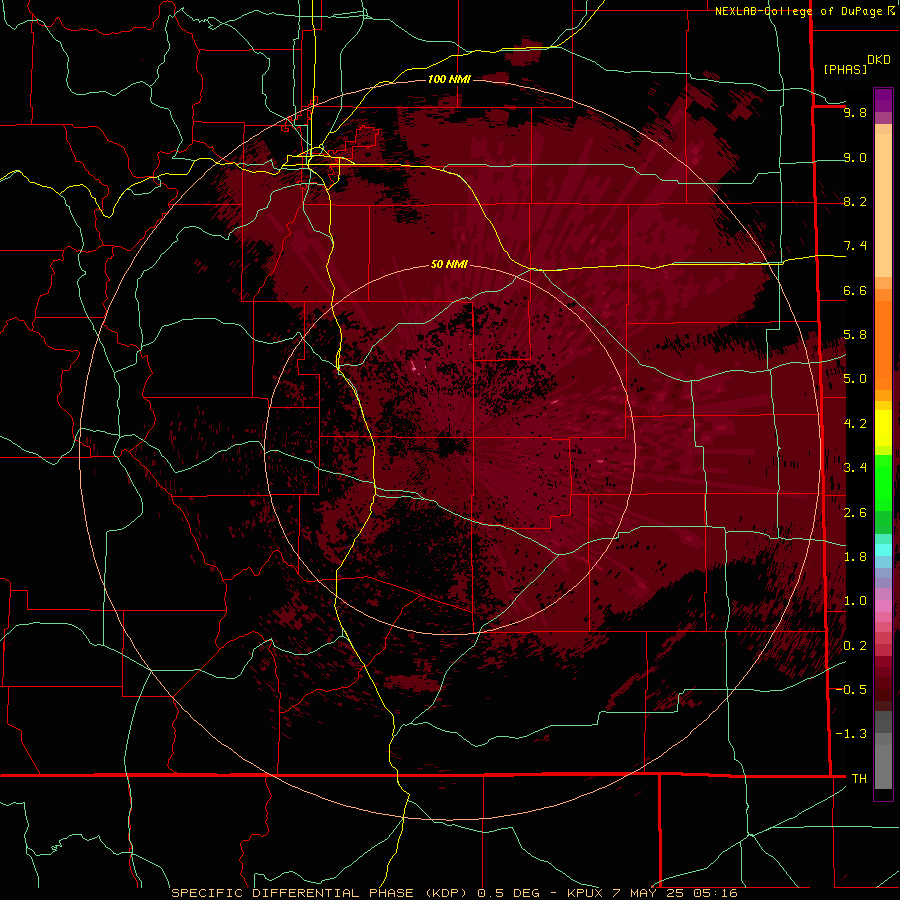The image size is (900, 900).
Task: Pick the cyan segment of the color scale
Action: pos(883,549)
